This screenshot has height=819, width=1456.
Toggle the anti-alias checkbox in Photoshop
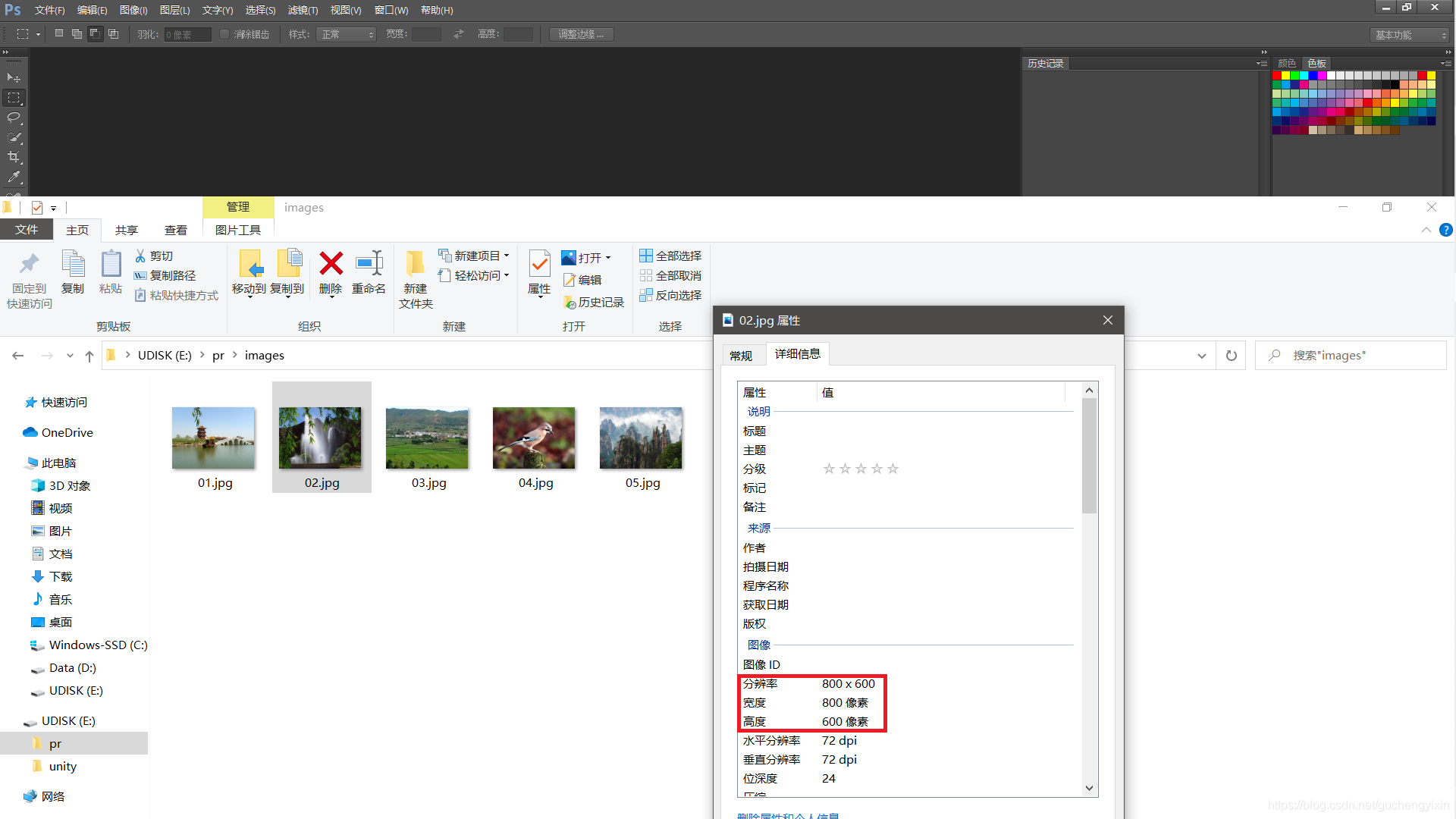coord(224,34)
